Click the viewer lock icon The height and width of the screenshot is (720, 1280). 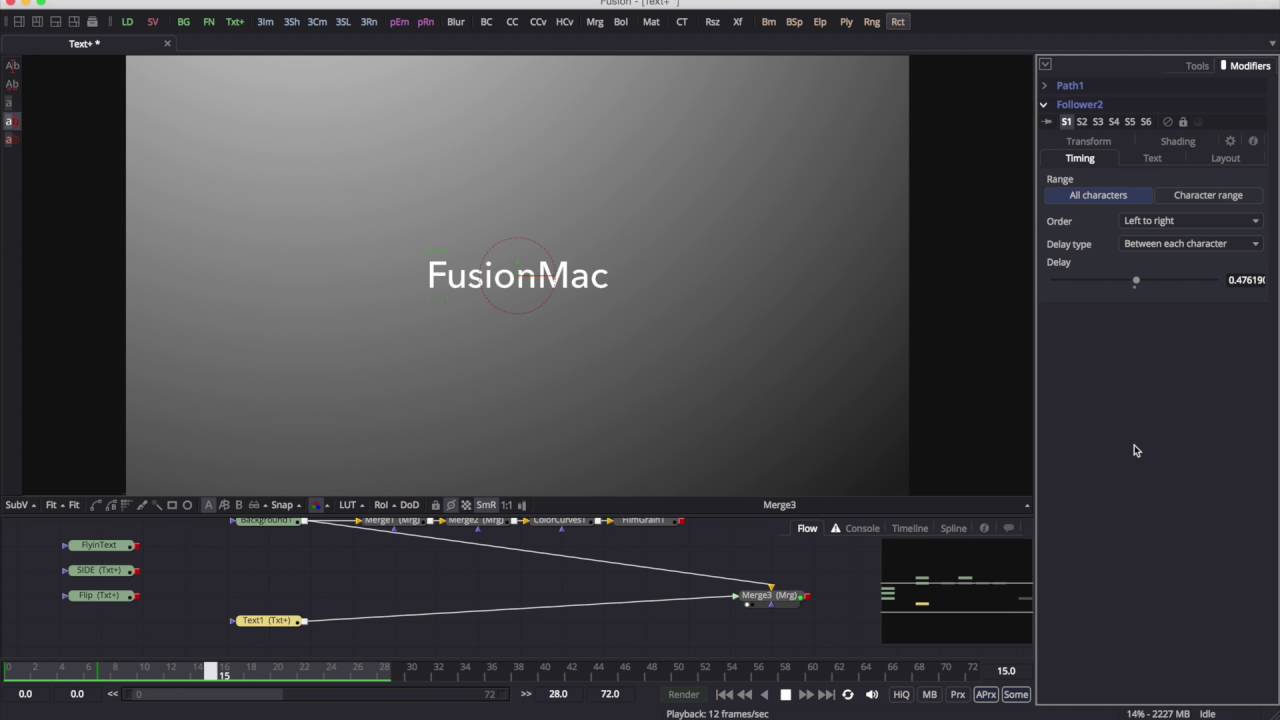pyautogui.click(x=435, y=505)
